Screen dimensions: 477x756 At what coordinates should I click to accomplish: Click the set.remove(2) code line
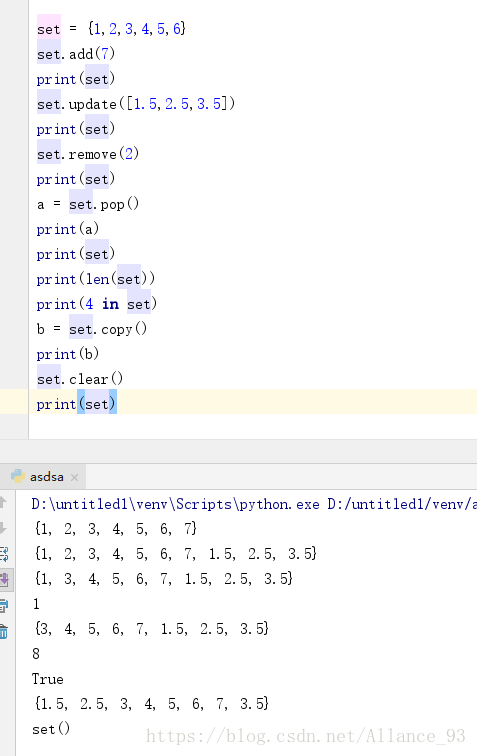pyautogui.click(x=88, y=154)
